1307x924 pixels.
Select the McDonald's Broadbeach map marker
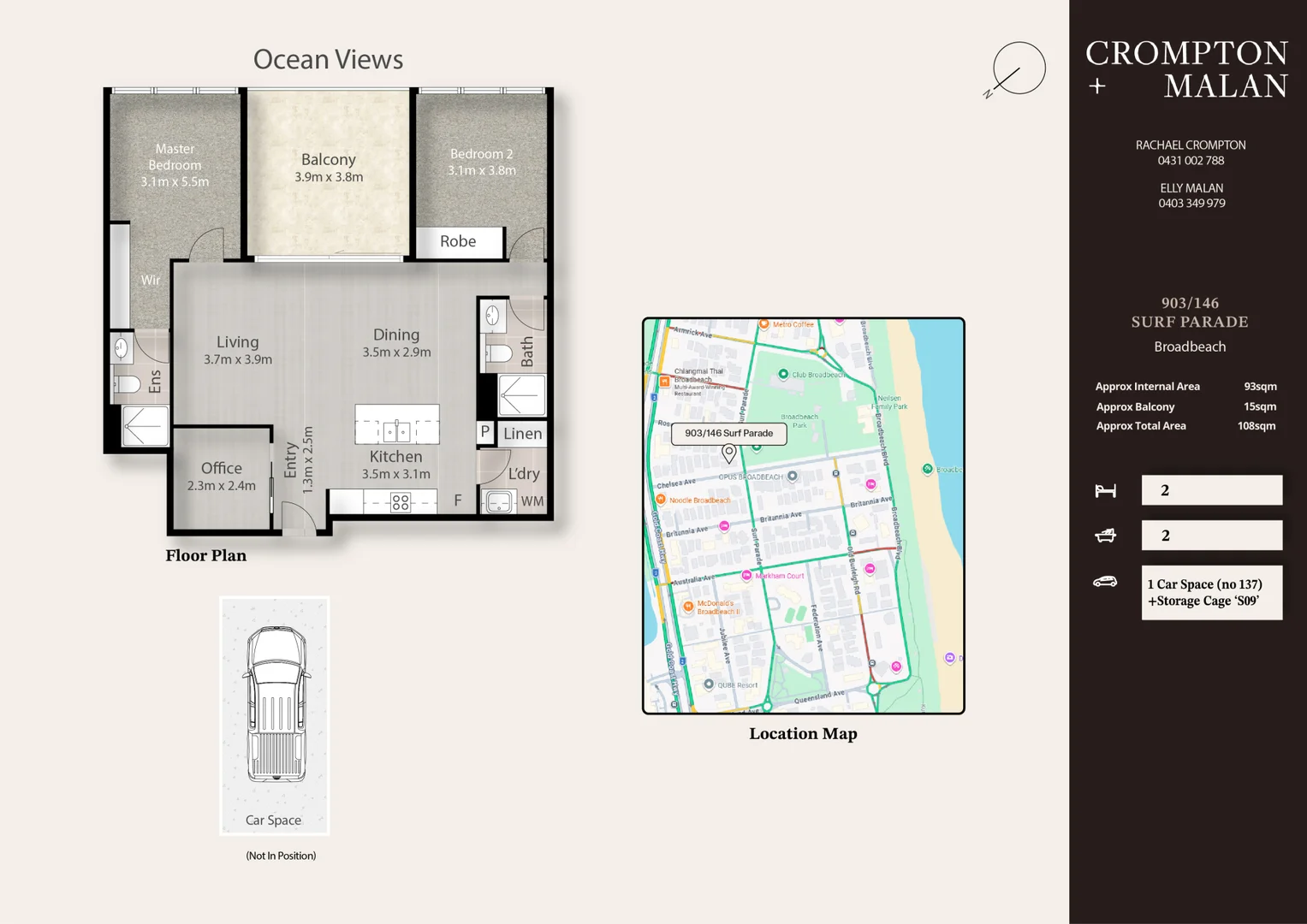688,607
